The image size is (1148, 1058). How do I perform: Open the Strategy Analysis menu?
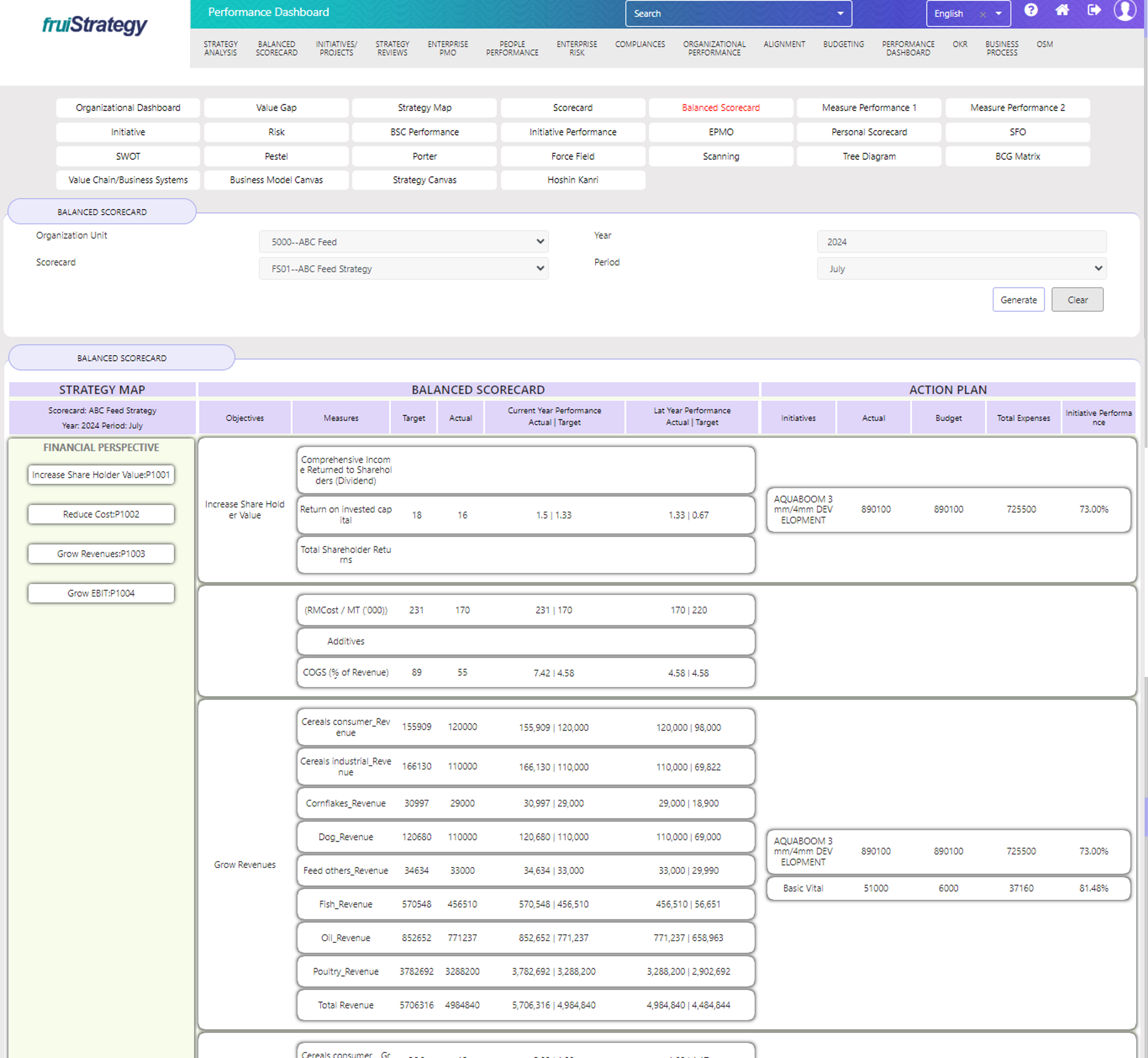point(221,48)
